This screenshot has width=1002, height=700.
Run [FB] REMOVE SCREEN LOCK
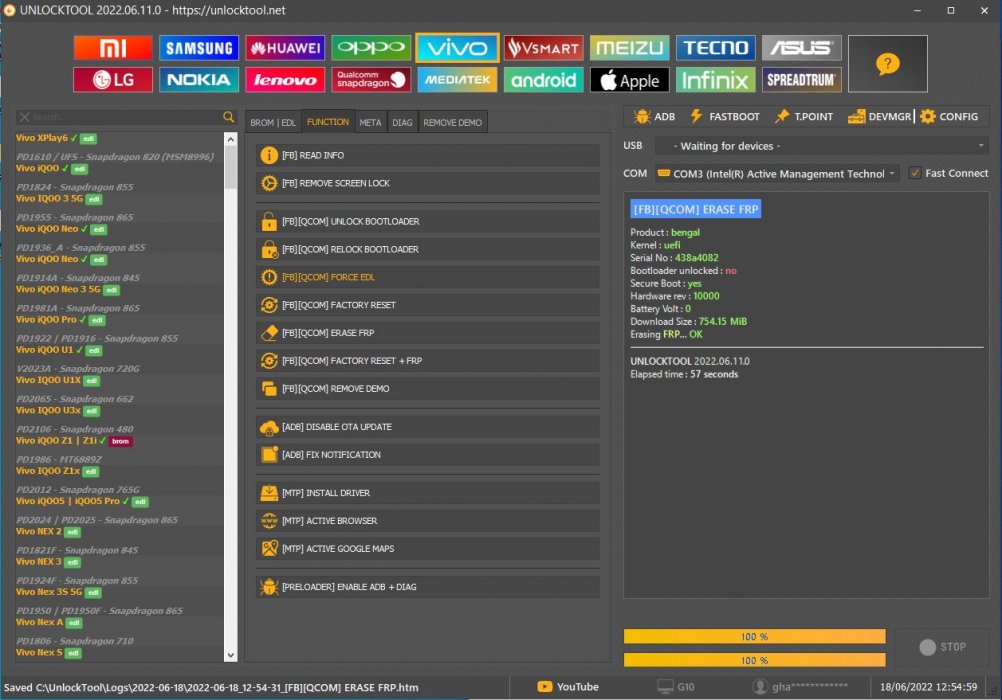(428, 183)
